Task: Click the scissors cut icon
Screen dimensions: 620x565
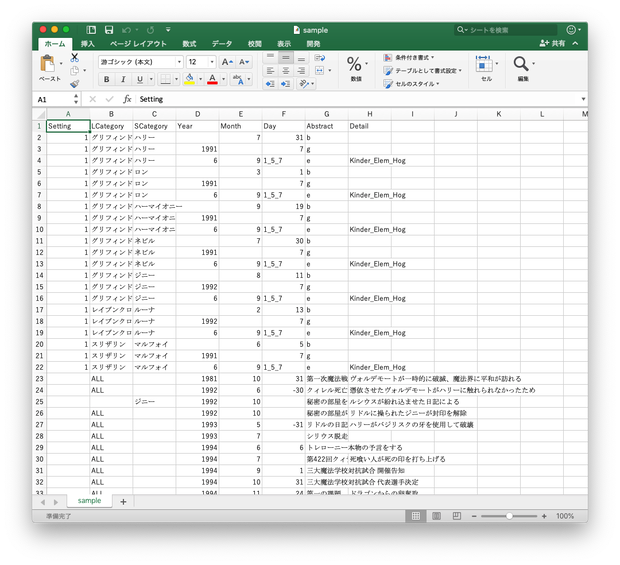Action: 74,58
